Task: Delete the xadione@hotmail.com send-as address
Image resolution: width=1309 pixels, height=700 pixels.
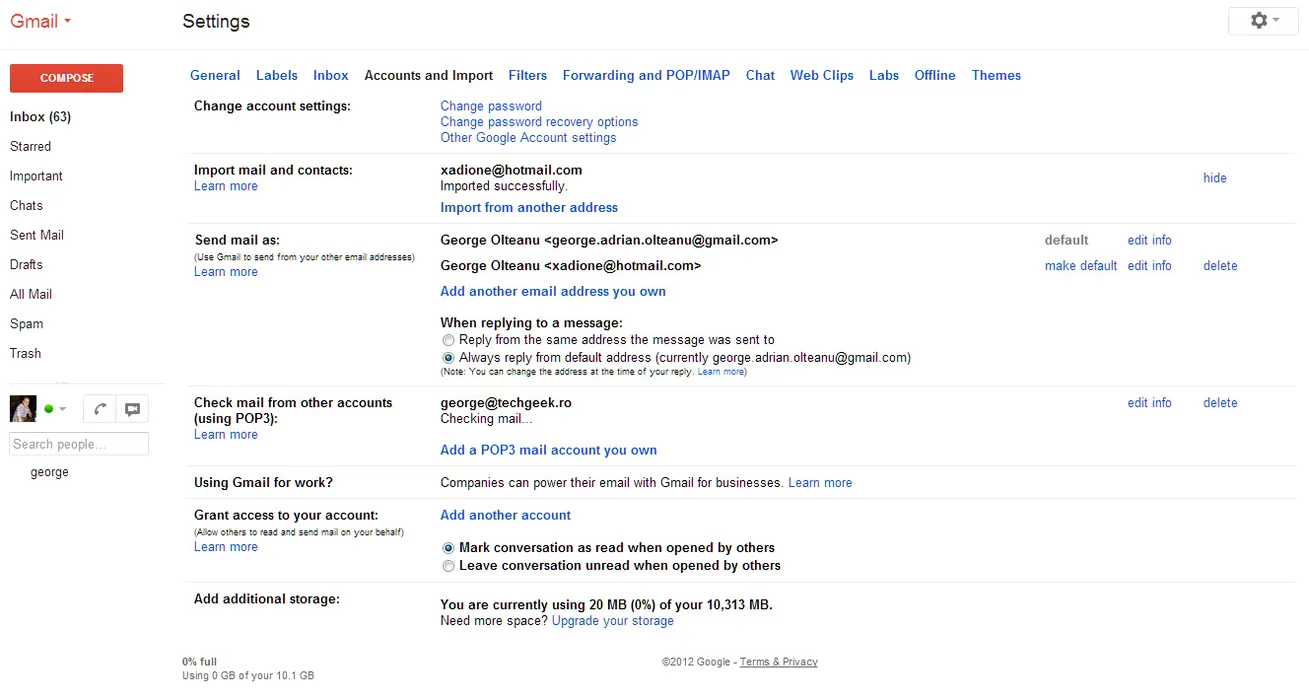Action: [x=1220, y=266]
